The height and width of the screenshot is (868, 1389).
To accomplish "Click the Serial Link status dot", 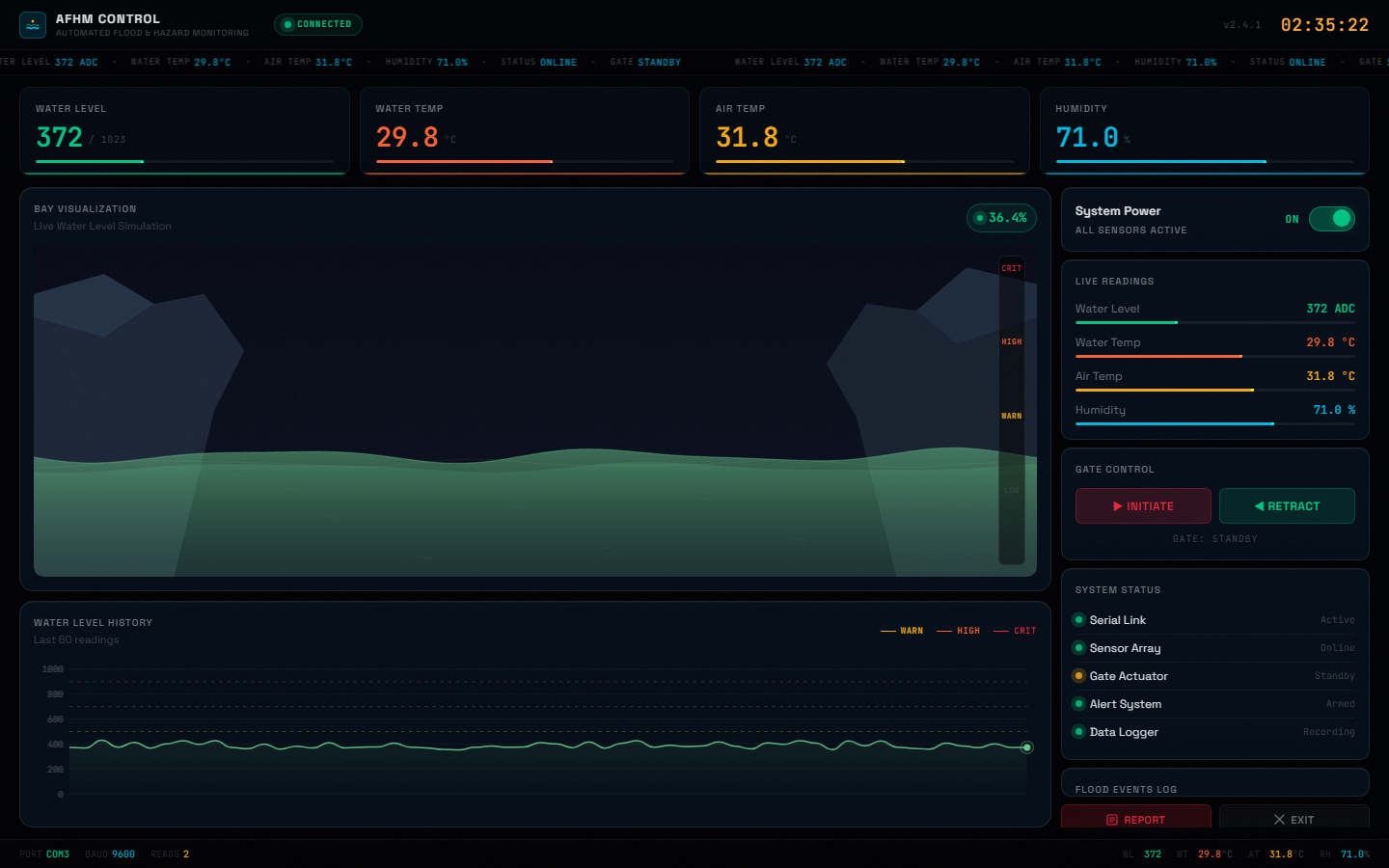I will click(1079, 620).
